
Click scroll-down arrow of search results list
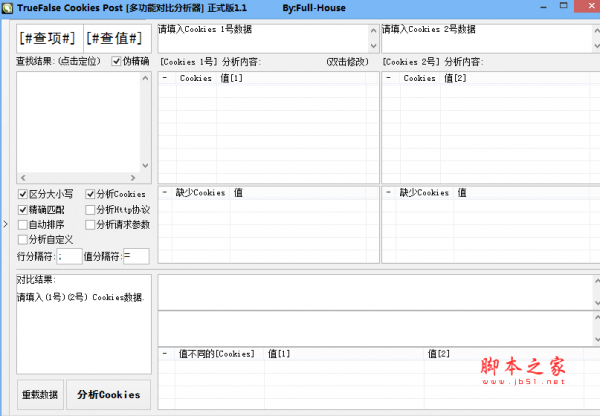tap(145, 166)
